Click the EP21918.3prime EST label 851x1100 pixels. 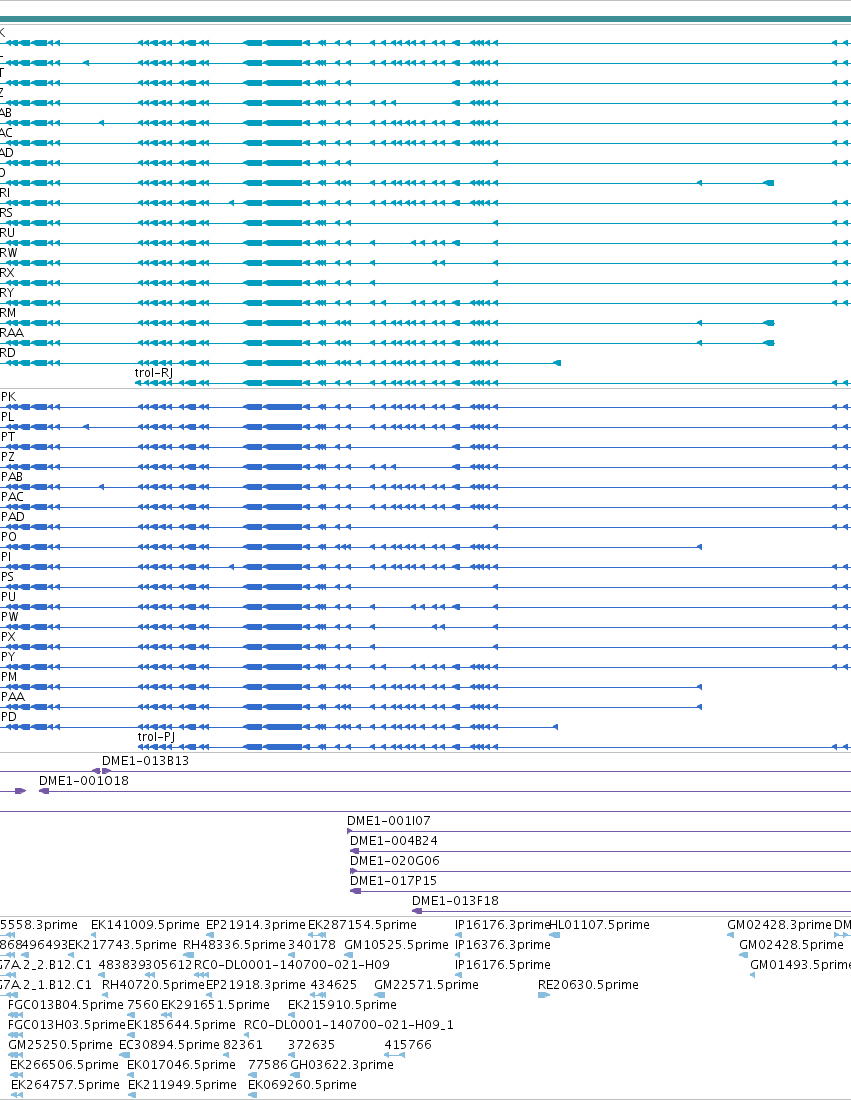click(x=255, y=985)
